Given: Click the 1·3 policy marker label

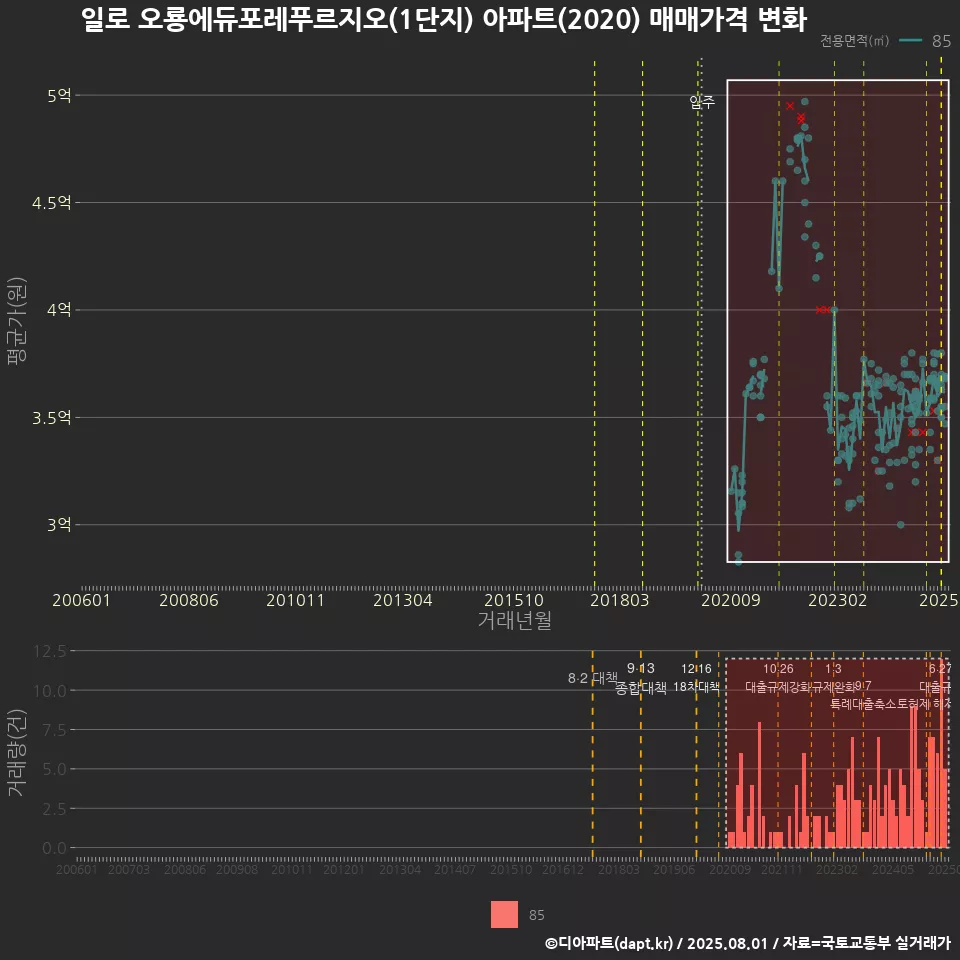Looking at the screenshot, I should (x=833, y=669).
